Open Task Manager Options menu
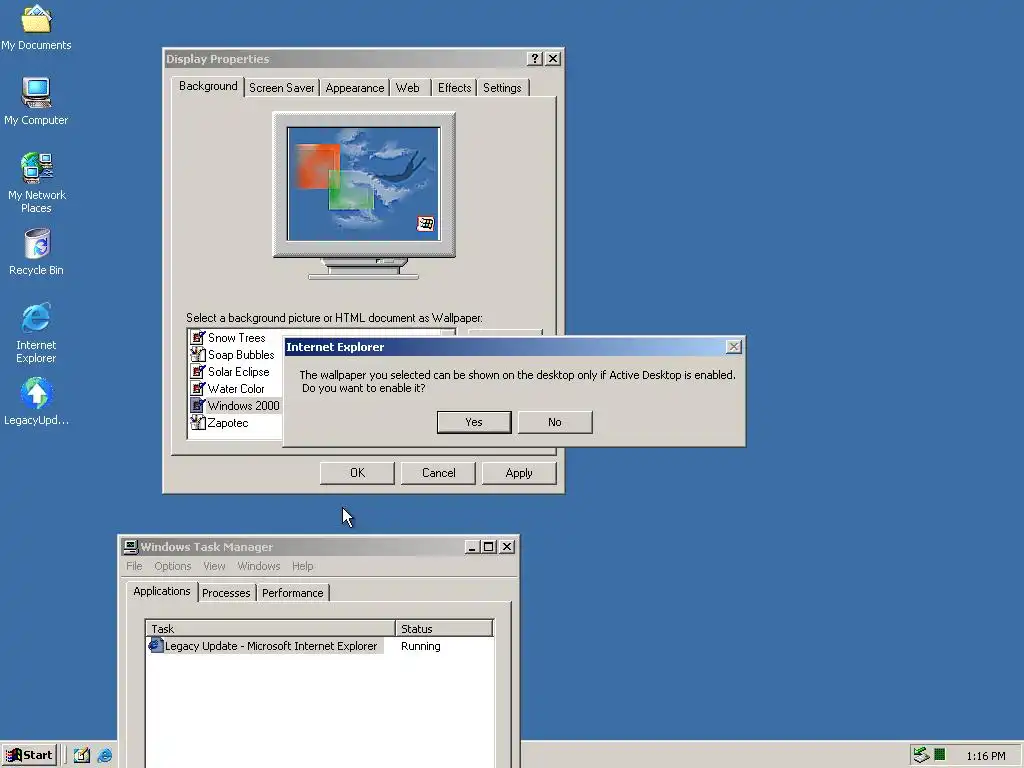The image size is (1024, 768). pyautogui.click(x=172, y=566)
